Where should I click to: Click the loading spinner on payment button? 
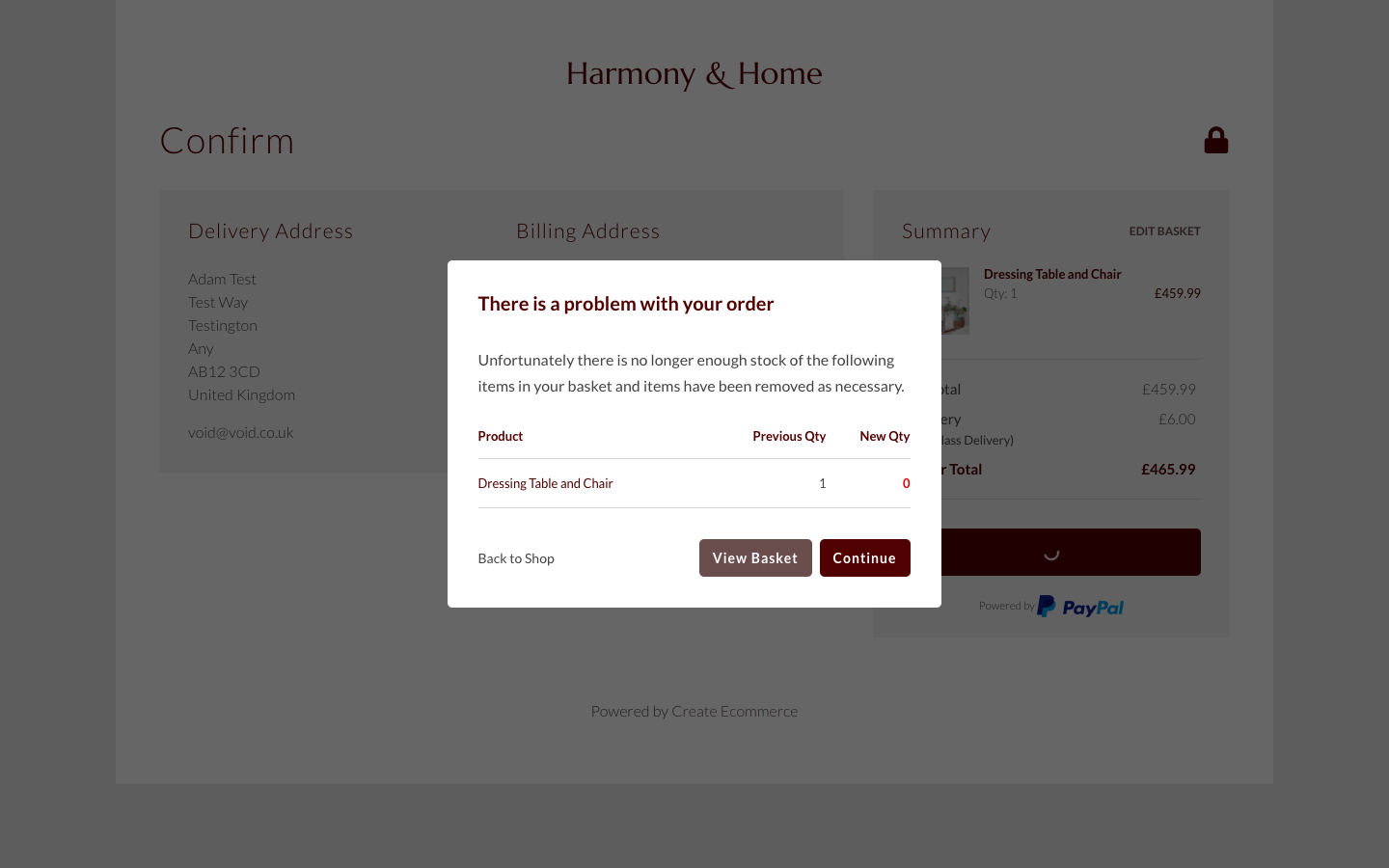(1051, 553)
